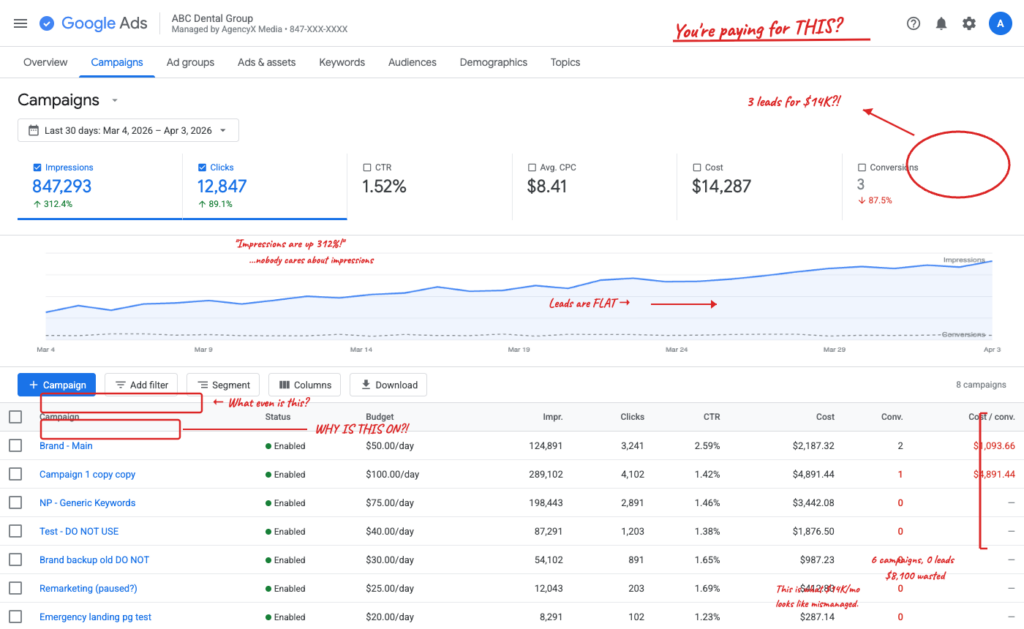Switch to the Keywords tab

pos(342,62)
